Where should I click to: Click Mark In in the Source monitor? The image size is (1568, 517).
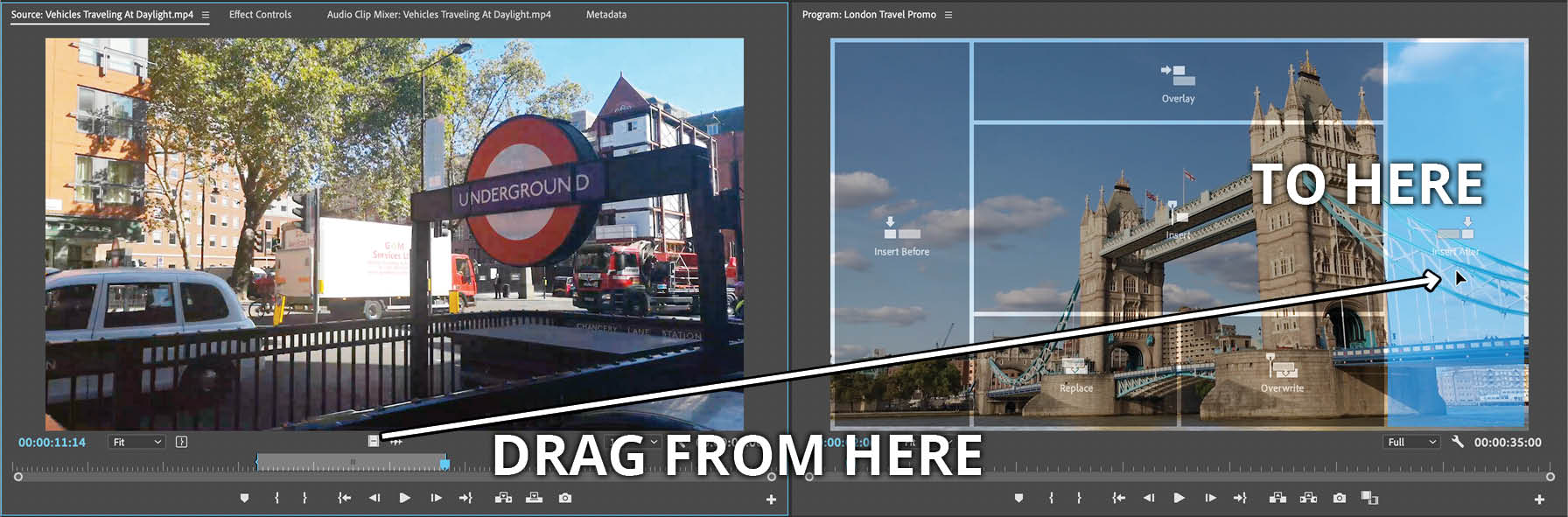tap(276, 498)
